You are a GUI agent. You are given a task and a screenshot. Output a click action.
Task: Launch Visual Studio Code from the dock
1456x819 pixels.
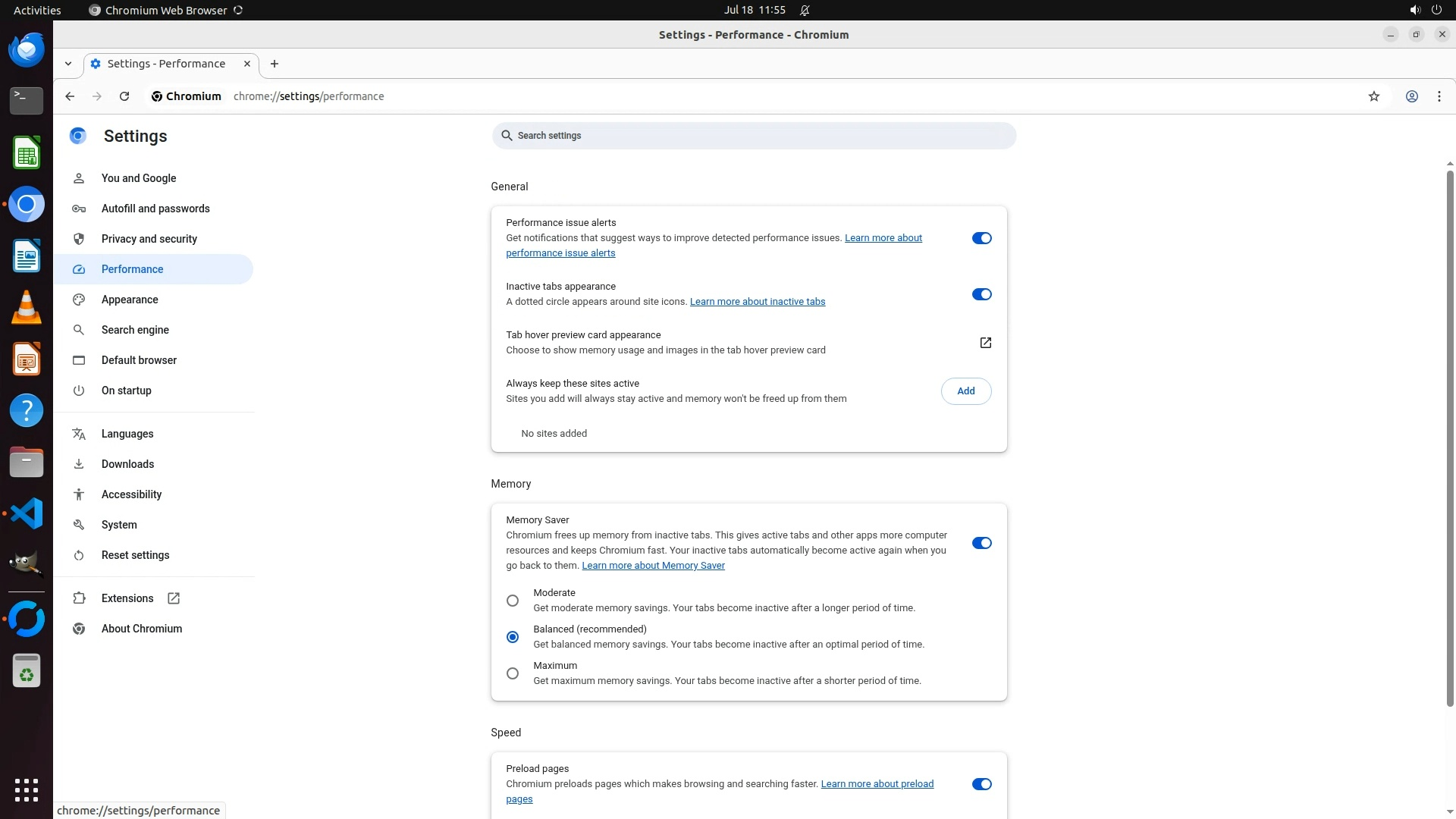(x=27, y=513)
